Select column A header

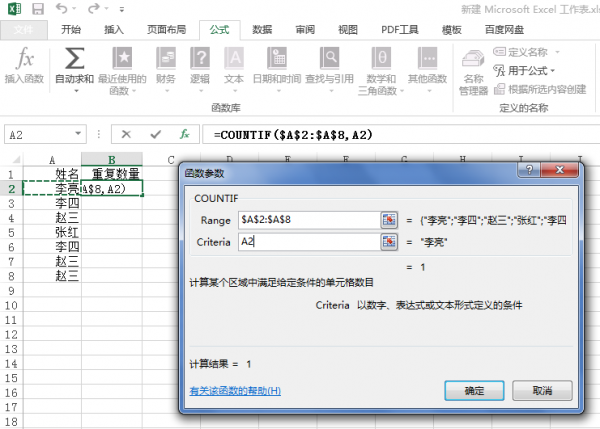[x=52, y=160]
